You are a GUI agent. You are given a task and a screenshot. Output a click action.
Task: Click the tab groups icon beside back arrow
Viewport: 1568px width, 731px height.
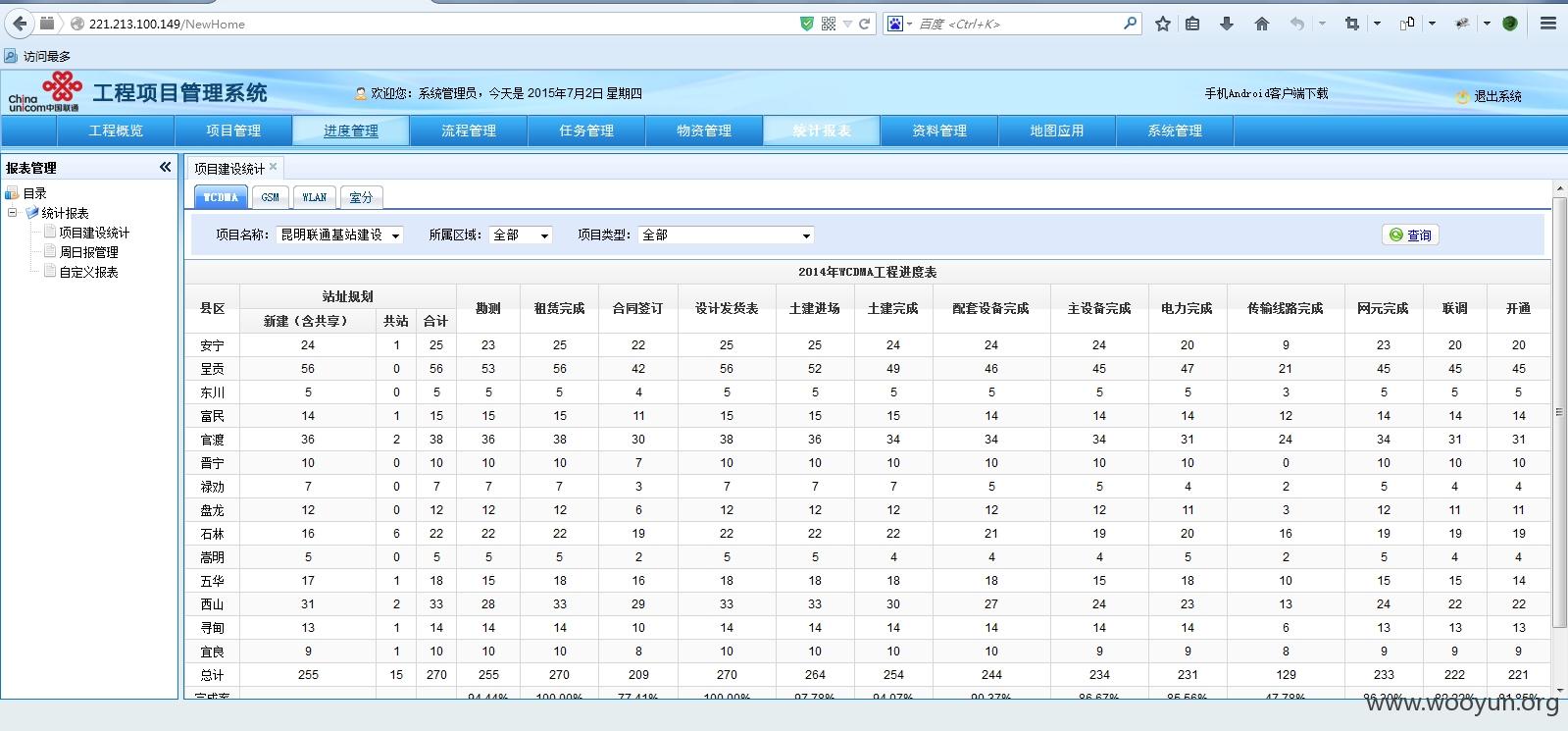(x=46, y=23)
